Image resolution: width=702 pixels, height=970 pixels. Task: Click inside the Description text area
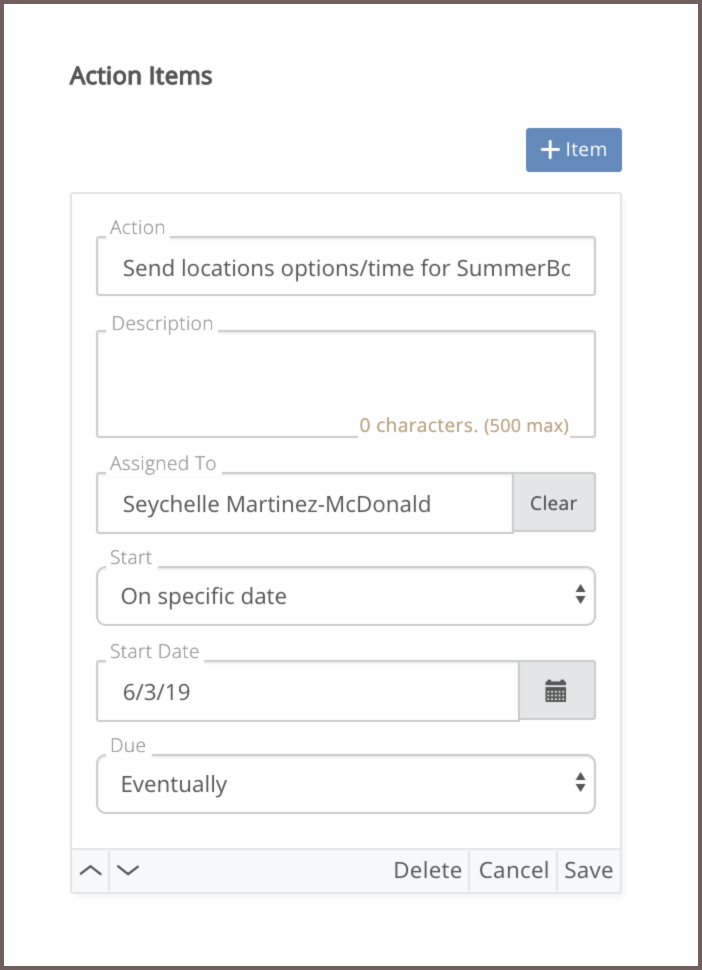click(x=346, y=384)
